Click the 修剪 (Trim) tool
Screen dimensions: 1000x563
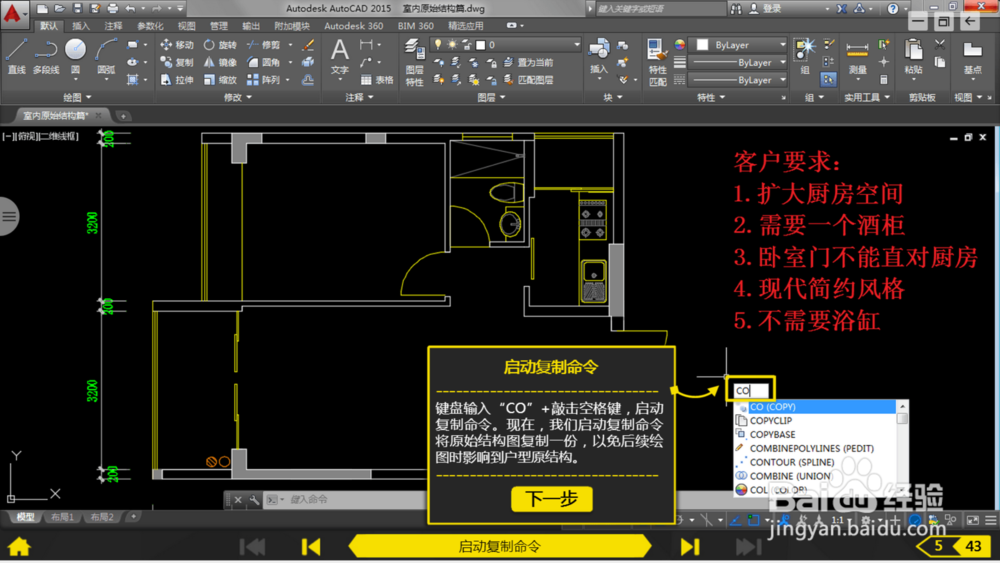263,45
